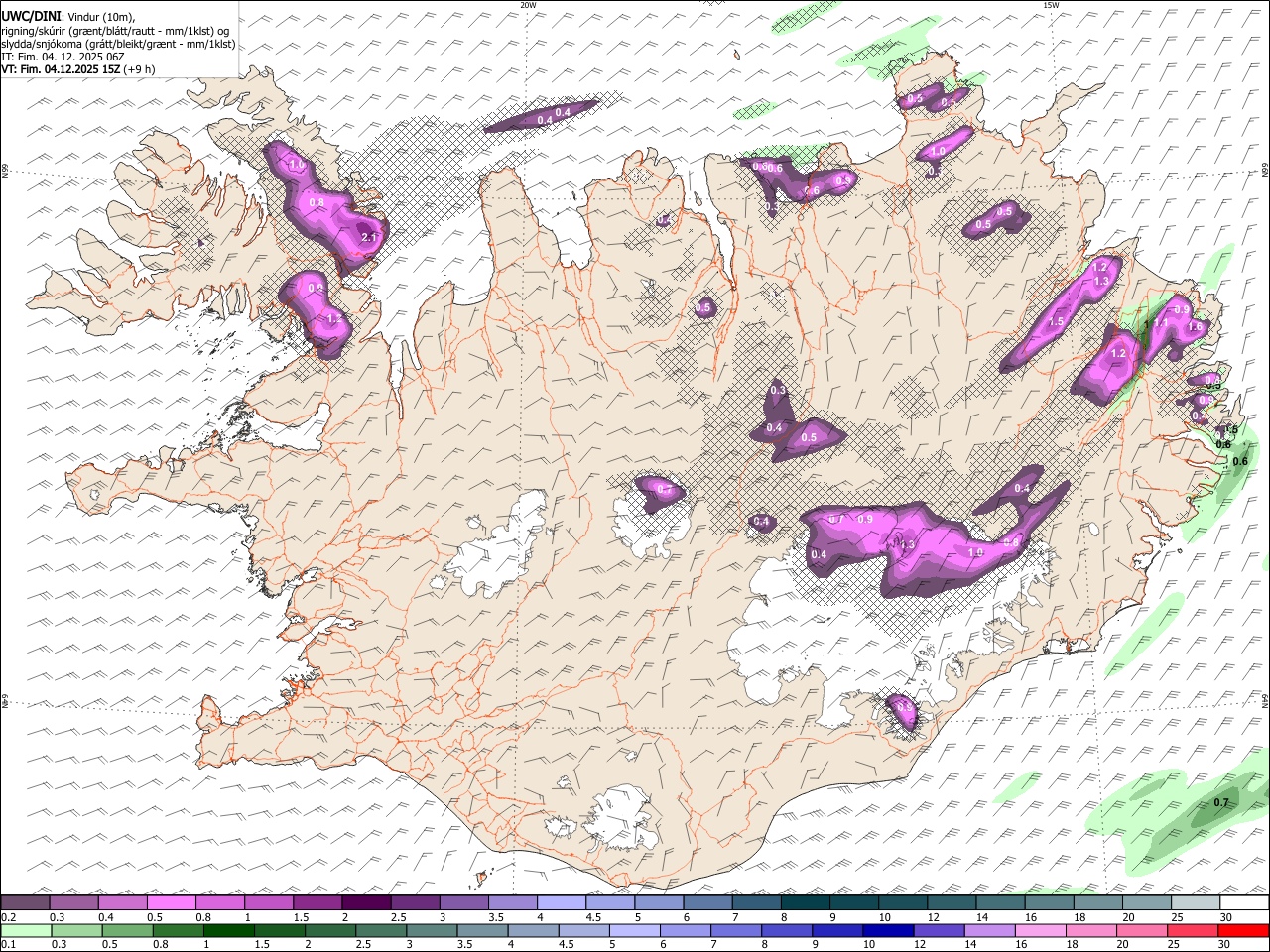Click upper legend swatch between 6 and 7
The height and width of the screenshot is (952, 1270).
click(706, 902)
